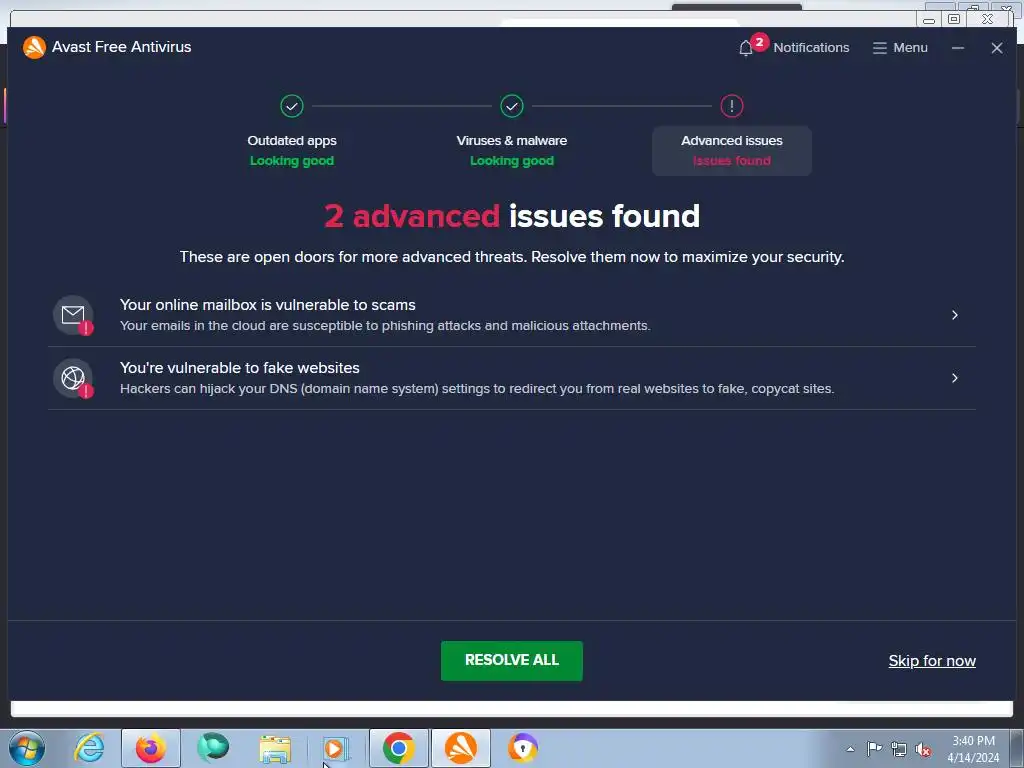
Task: Launch Internet Explorer from taskbar
Action: pos(89,748)
